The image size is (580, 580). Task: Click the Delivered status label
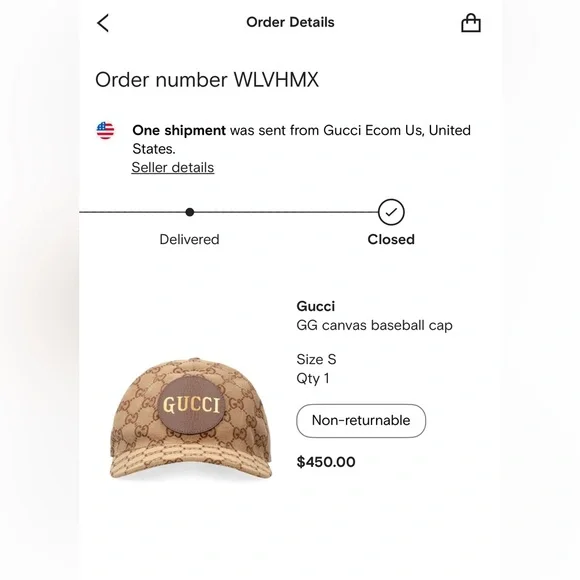point(189,239)
